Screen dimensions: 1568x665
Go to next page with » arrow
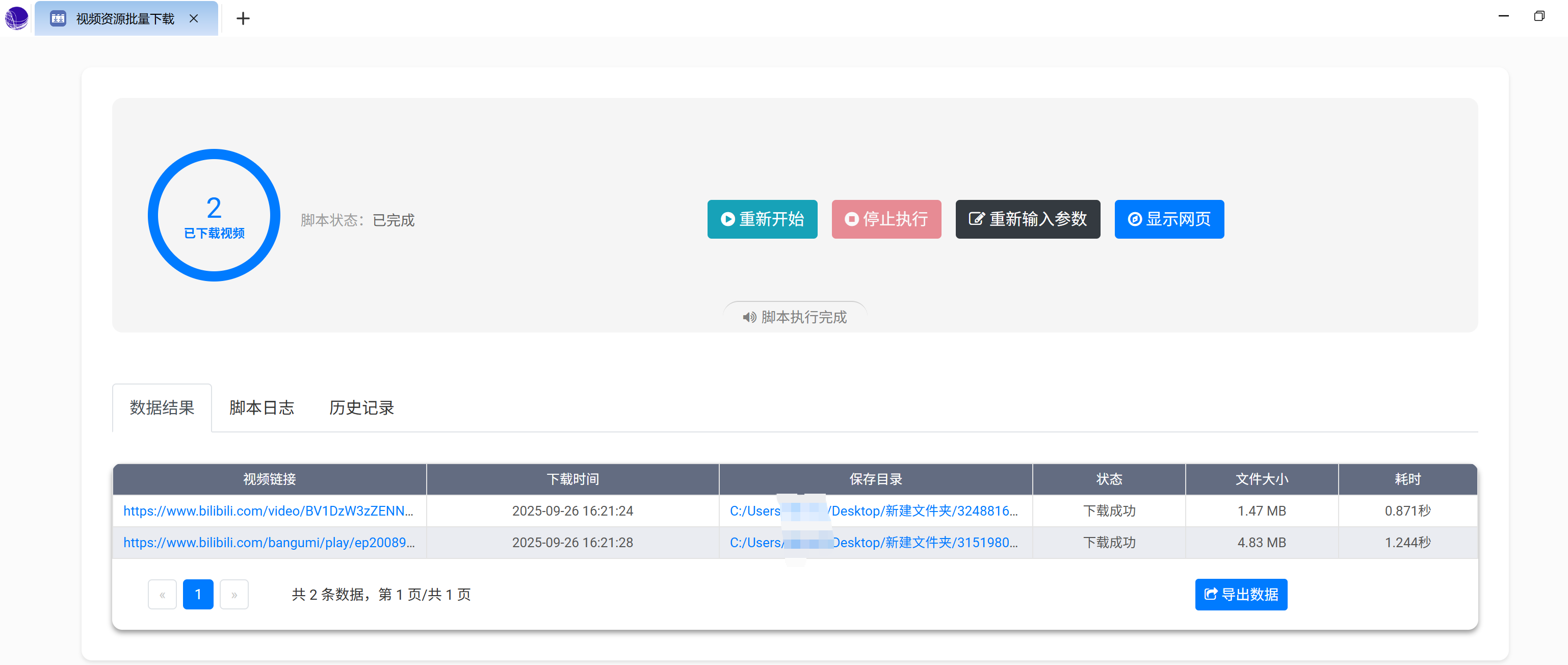(x=234, y=594)
